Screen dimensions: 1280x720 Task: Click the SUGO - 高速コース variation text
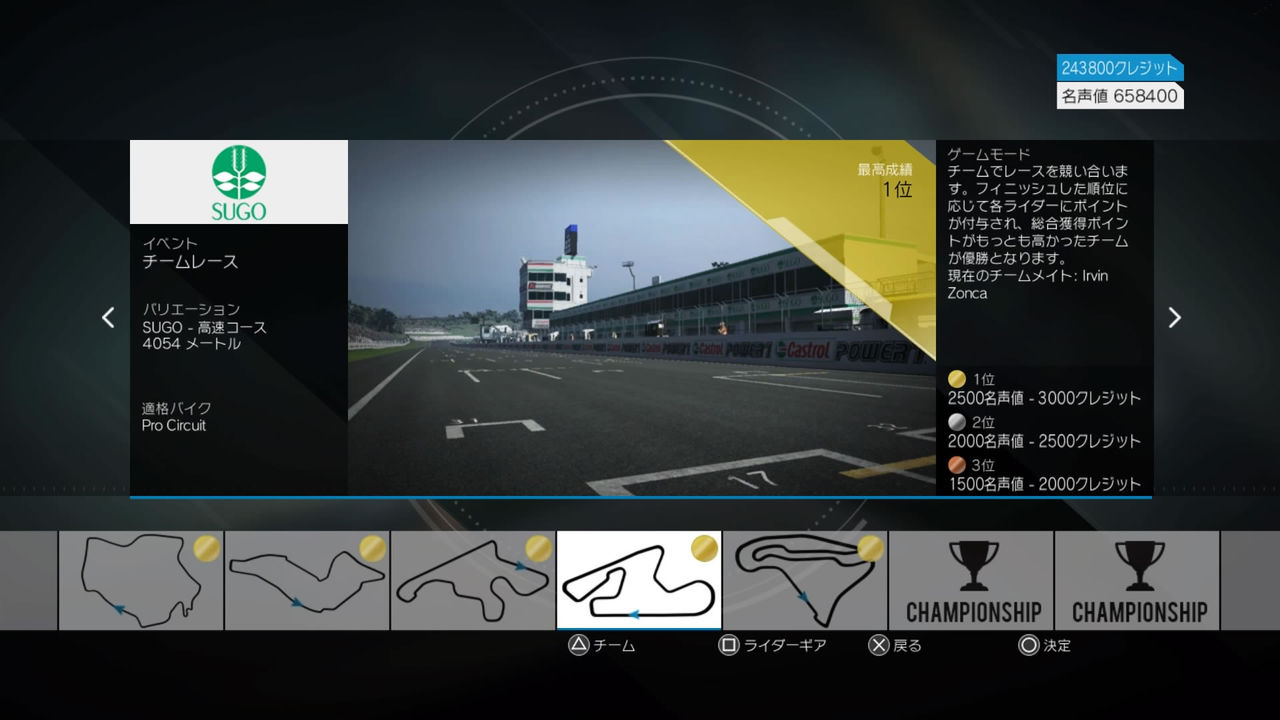204,327
